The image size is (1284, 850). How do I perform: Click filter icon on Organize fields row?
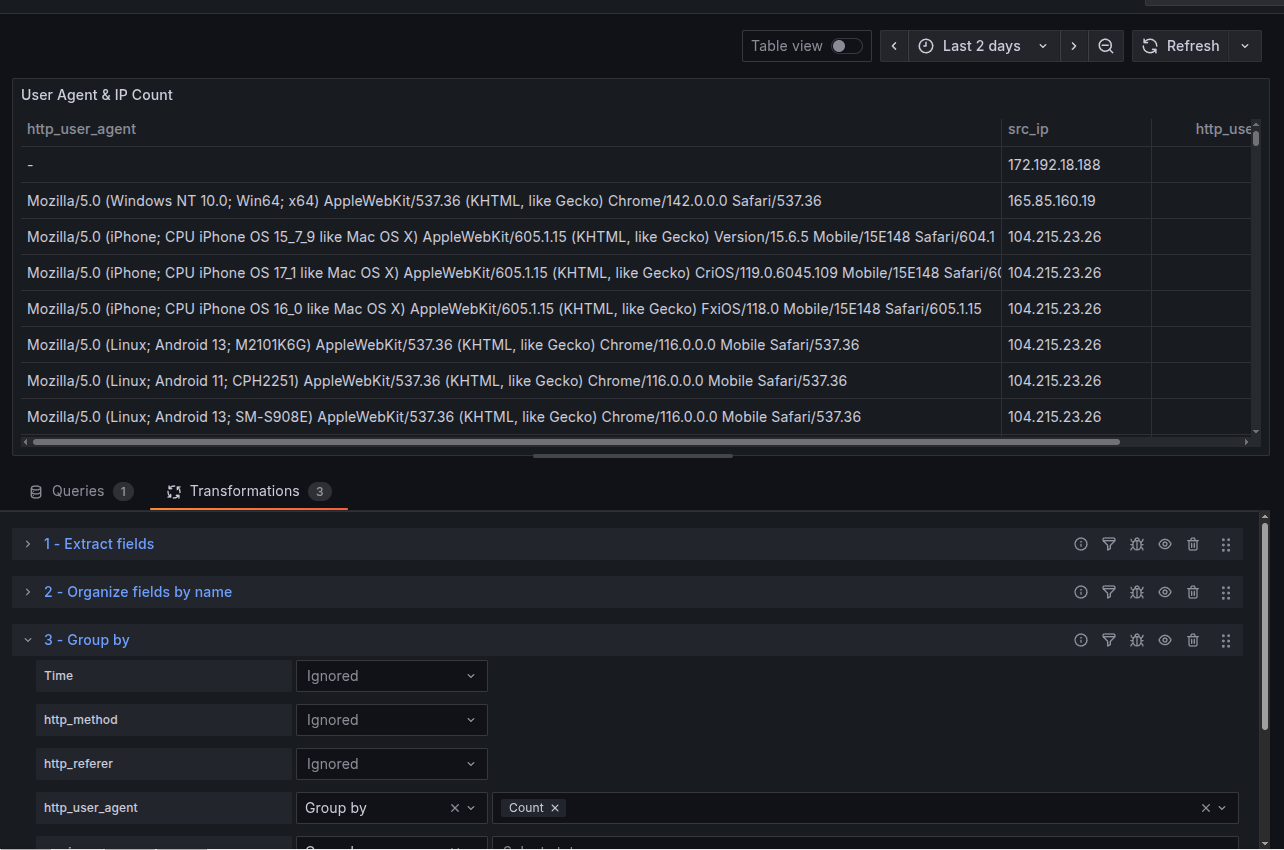coord(1109,592)
